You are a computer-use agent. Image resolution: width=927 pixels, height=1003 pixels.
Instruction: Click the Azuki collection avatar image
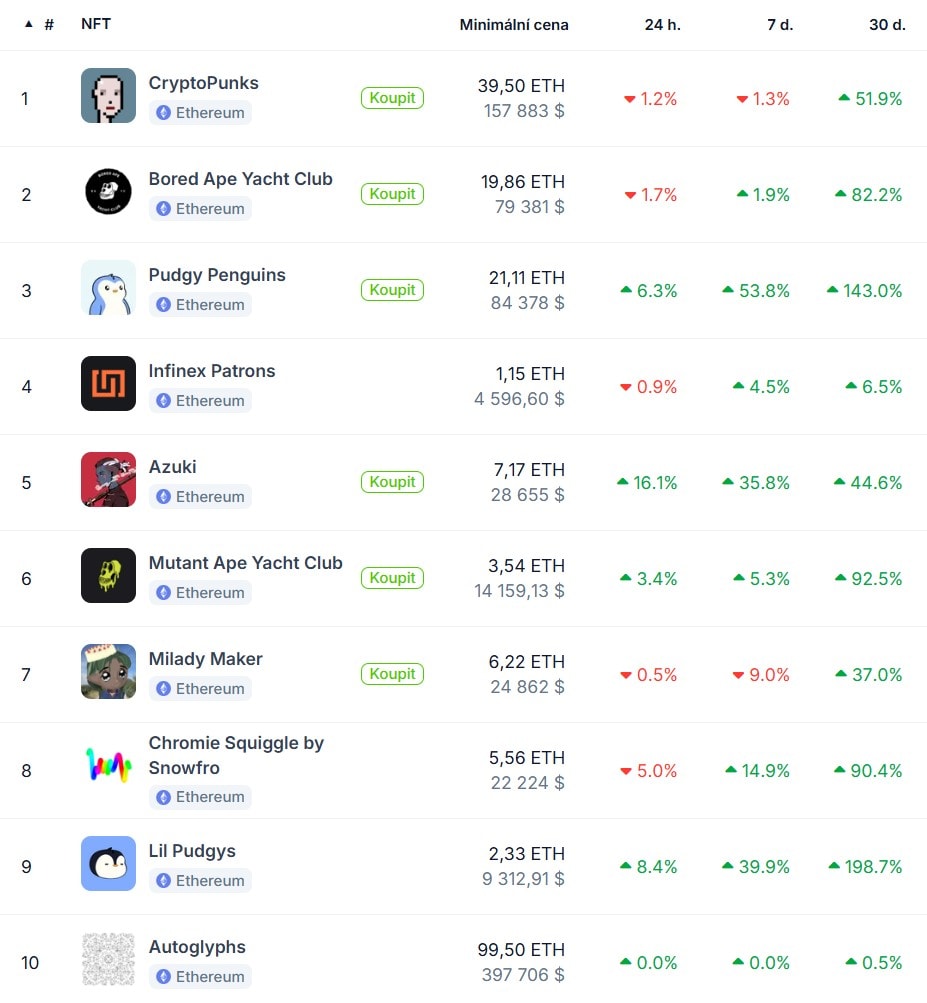coord(108,480)
